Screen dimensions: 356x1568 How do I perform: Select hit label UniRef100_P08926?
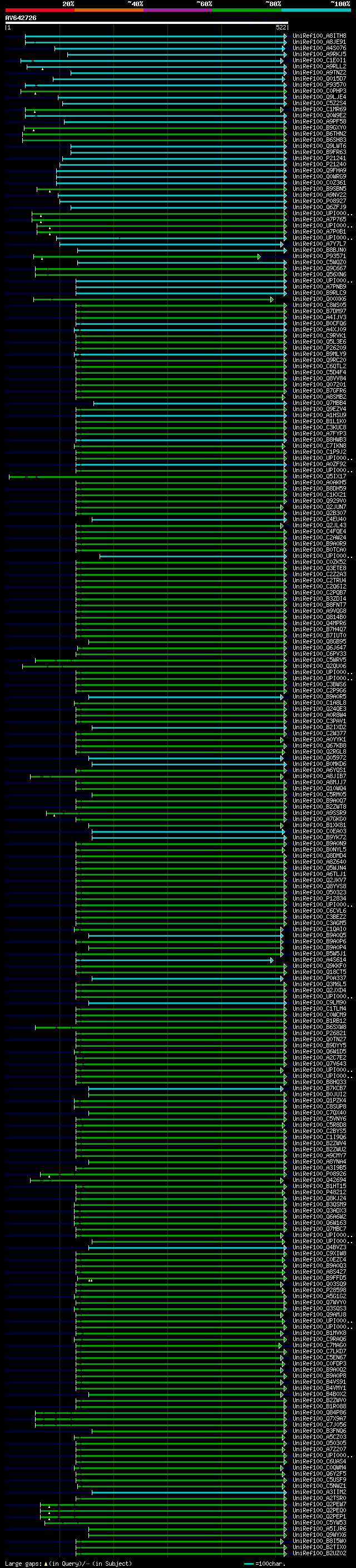coord(319,1174)
